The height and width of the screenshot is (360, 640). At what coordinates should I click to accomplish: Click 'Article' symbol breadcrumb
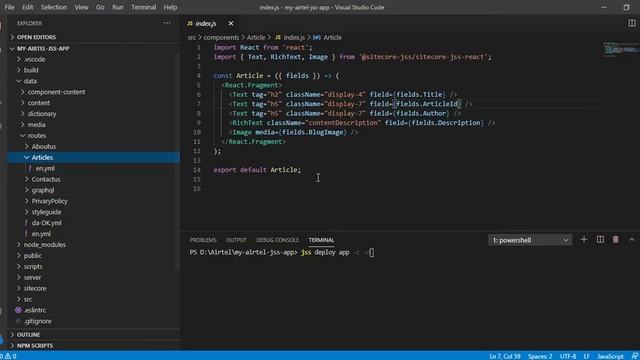click(332, 38)
